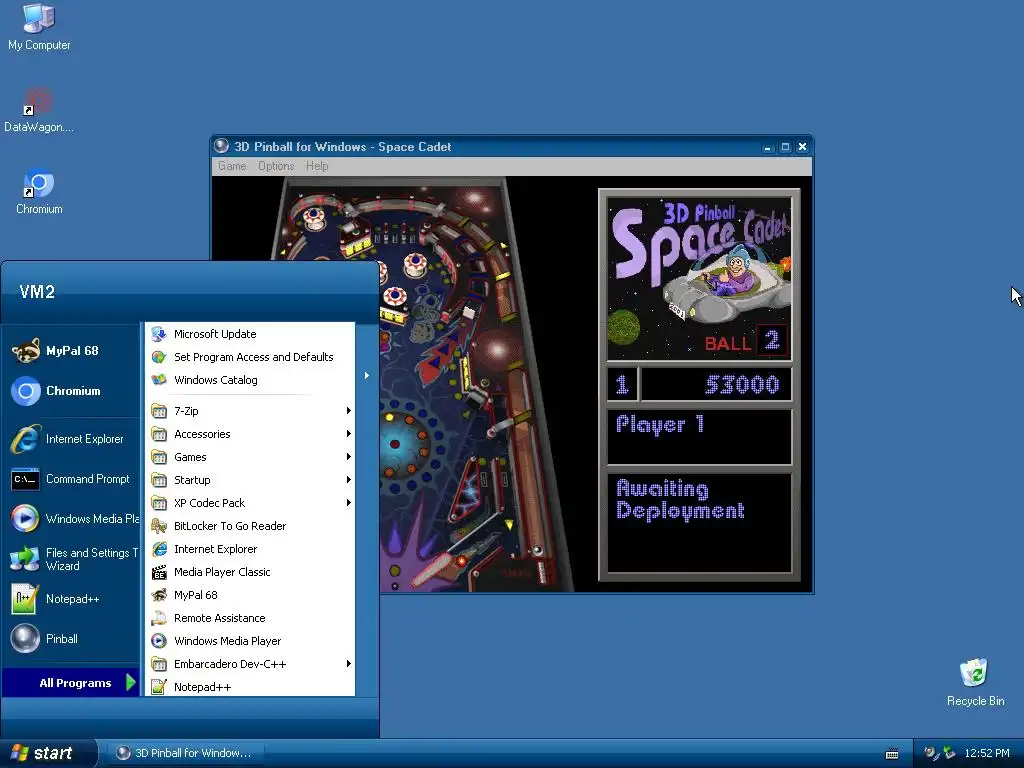This screenshot has height=768, width=1024.
Task: Launch the Chromium desktop shortcut
Action: pos(39,192)
